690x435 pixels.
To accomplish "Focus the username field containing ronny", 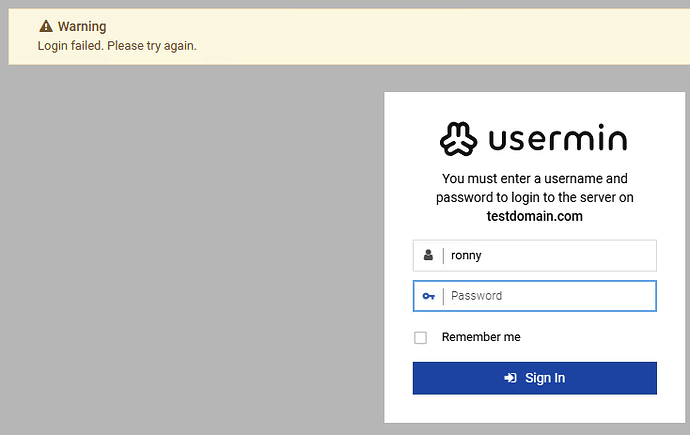I will [x=535, y=256].
